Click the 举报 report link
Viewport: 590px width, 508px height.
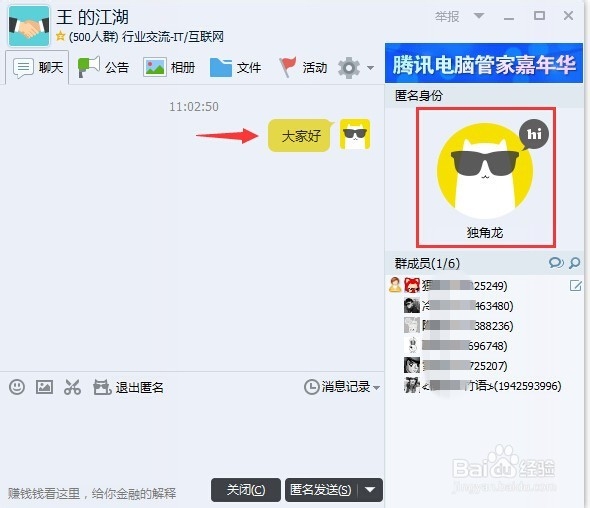point(447,17)
